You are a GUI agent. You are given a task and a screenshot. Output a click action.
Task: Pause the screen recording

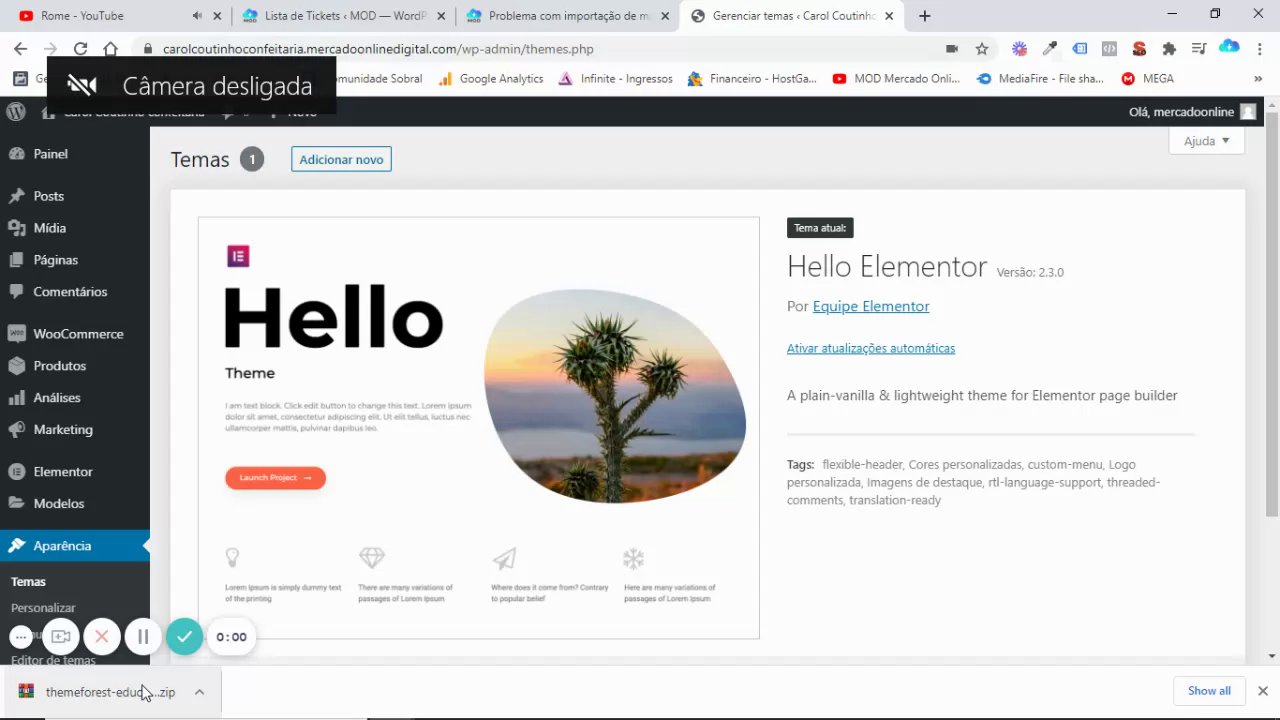tap(143, 637)
